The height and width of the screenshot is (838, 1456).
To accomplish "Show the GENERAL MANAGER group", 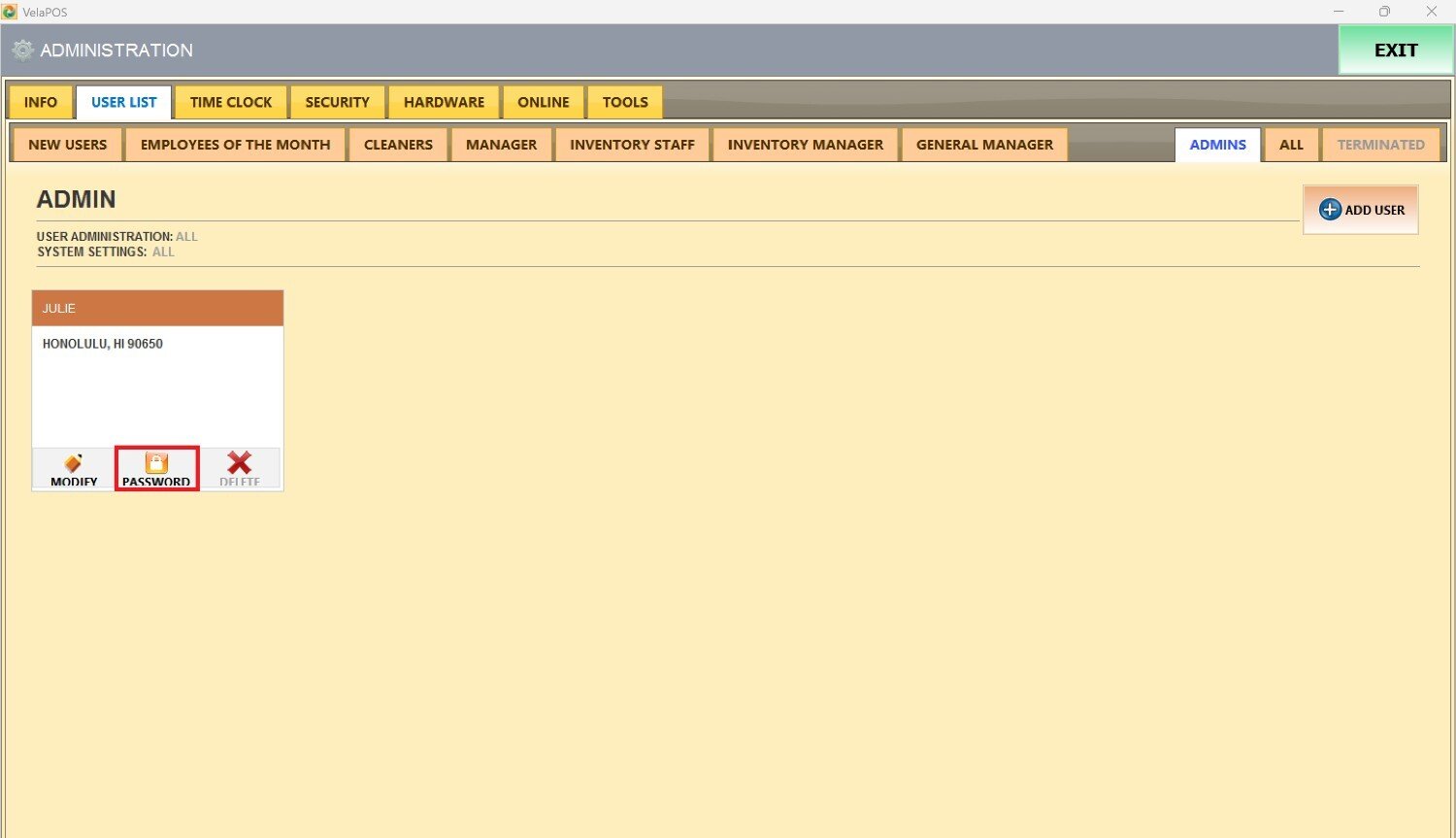I will [x=984, y=145].
